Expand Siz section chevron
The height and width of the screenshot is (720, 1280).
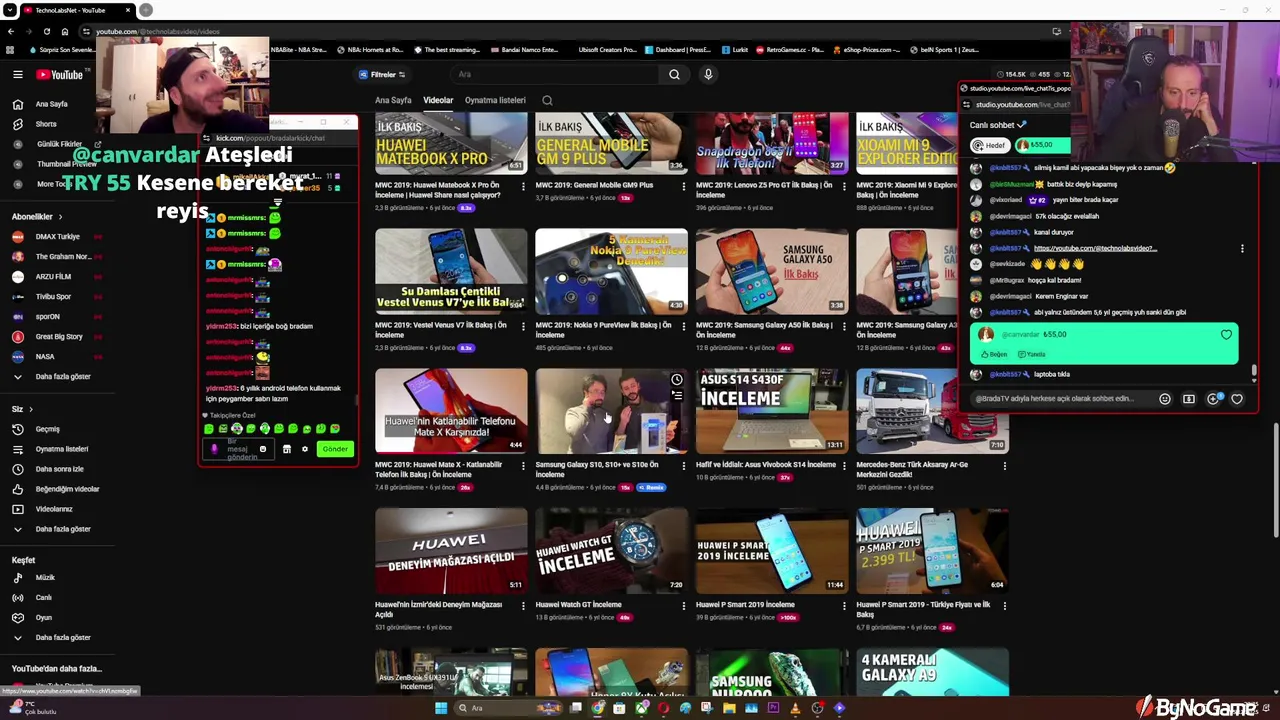[30, 409]
